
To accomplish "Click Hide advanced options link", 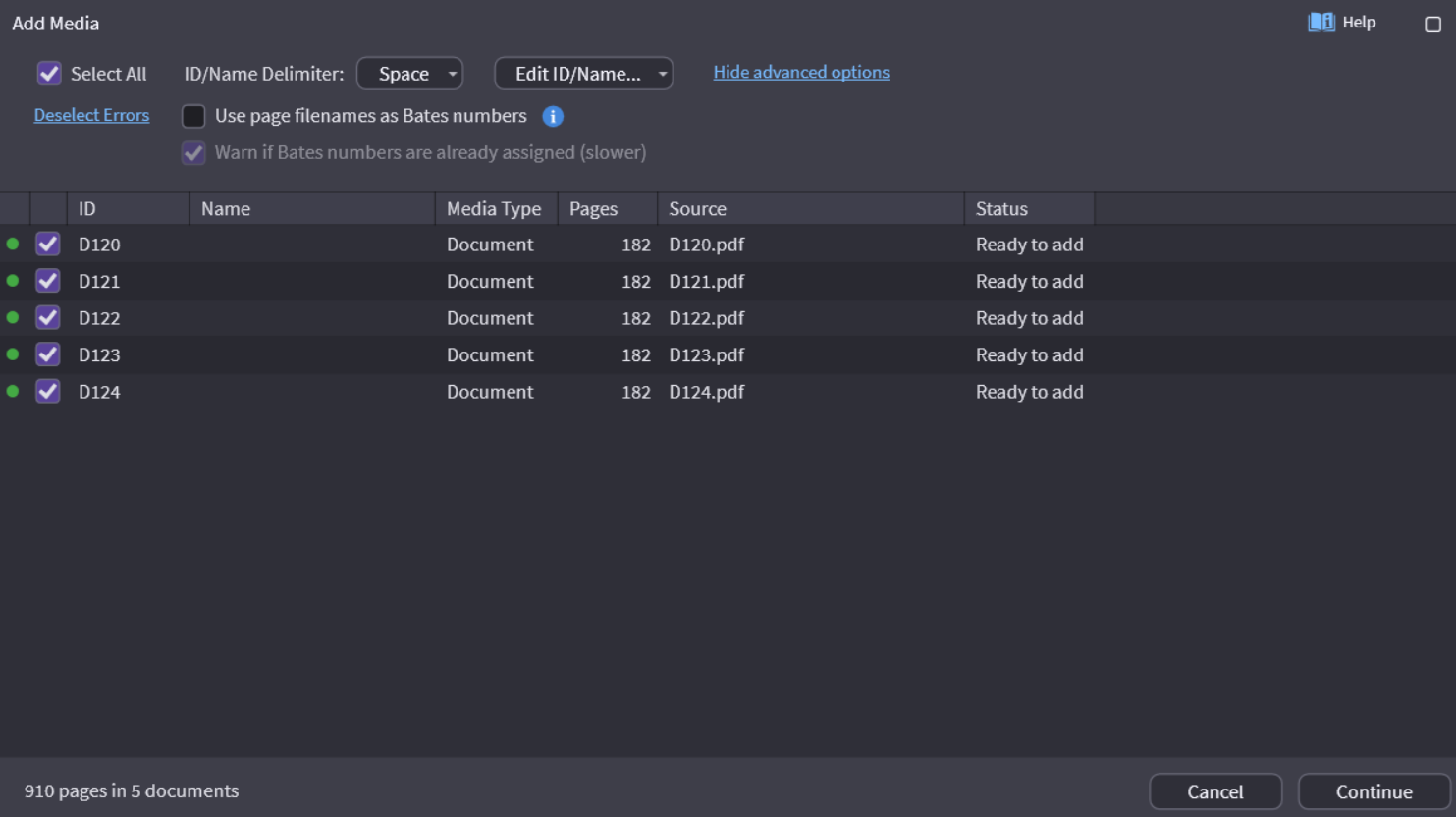I will (x=800, y=73).
